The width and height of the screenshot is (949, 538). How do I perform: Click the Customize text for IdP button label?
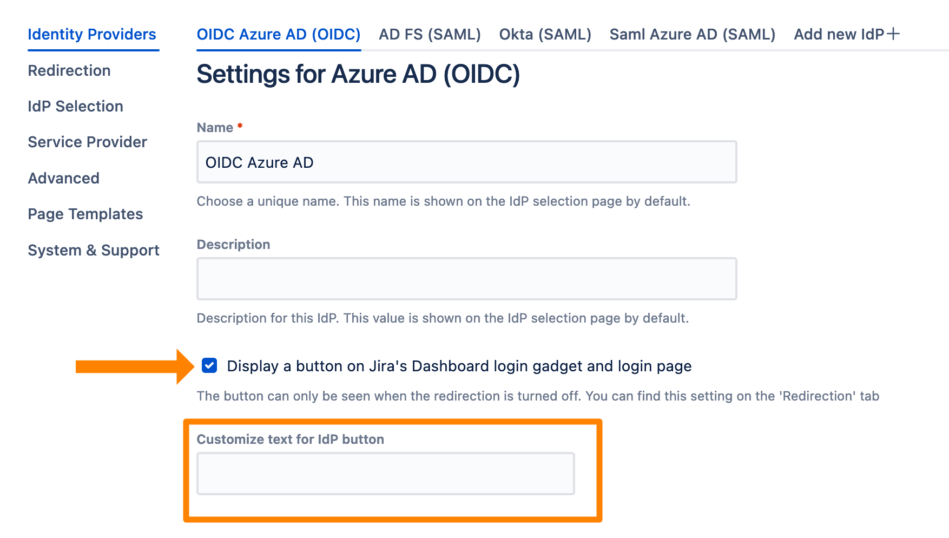point(291,439)
